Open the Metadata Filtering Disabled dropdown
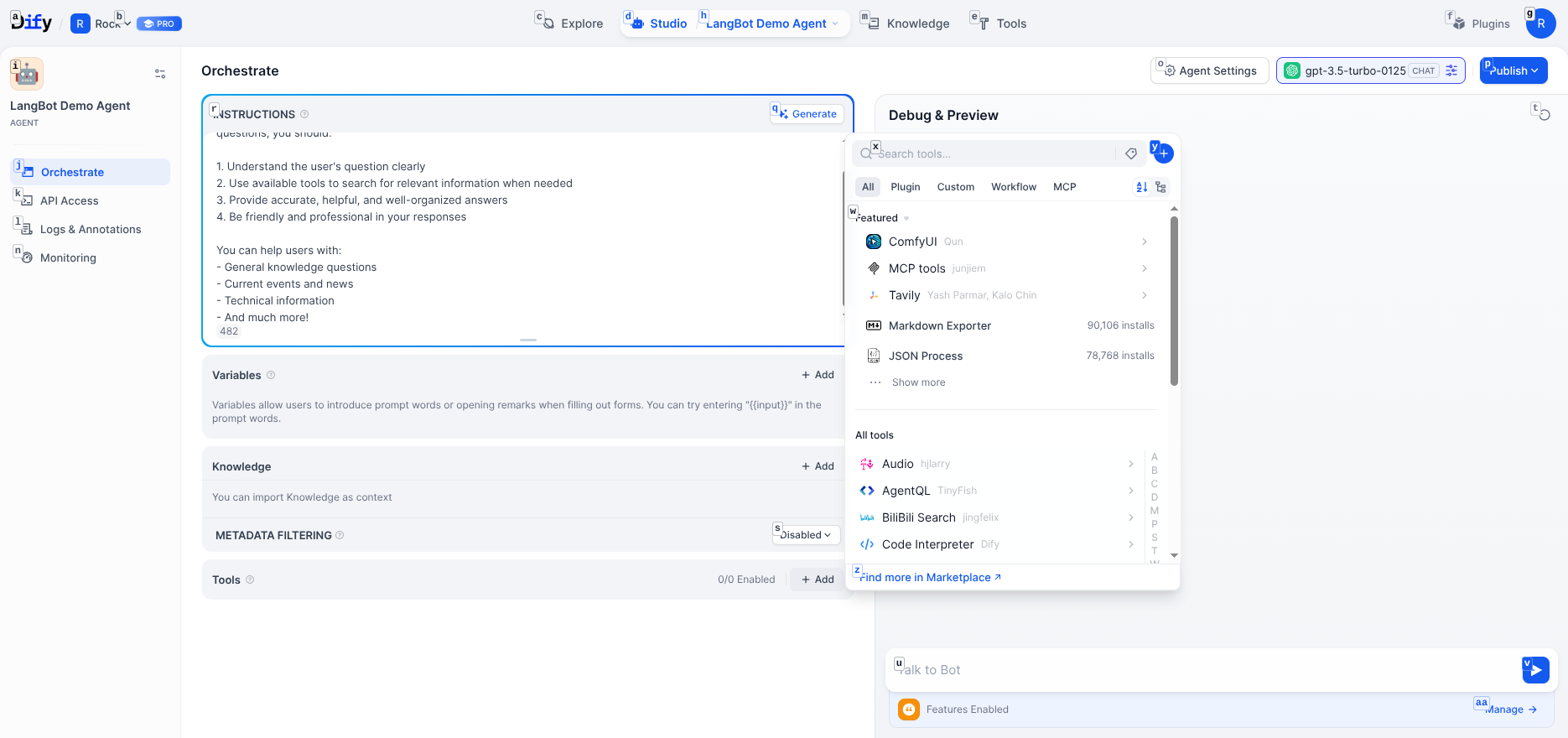Viewport: 1568px width, 738px height. 806,535
